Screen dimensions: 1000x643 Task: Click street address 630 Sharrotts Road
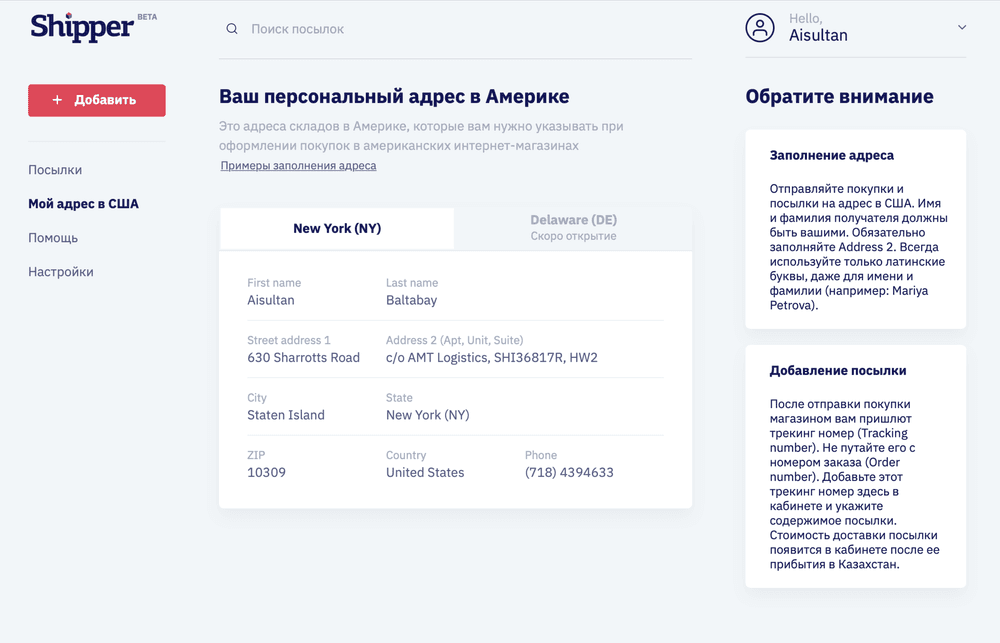[304, 357]
